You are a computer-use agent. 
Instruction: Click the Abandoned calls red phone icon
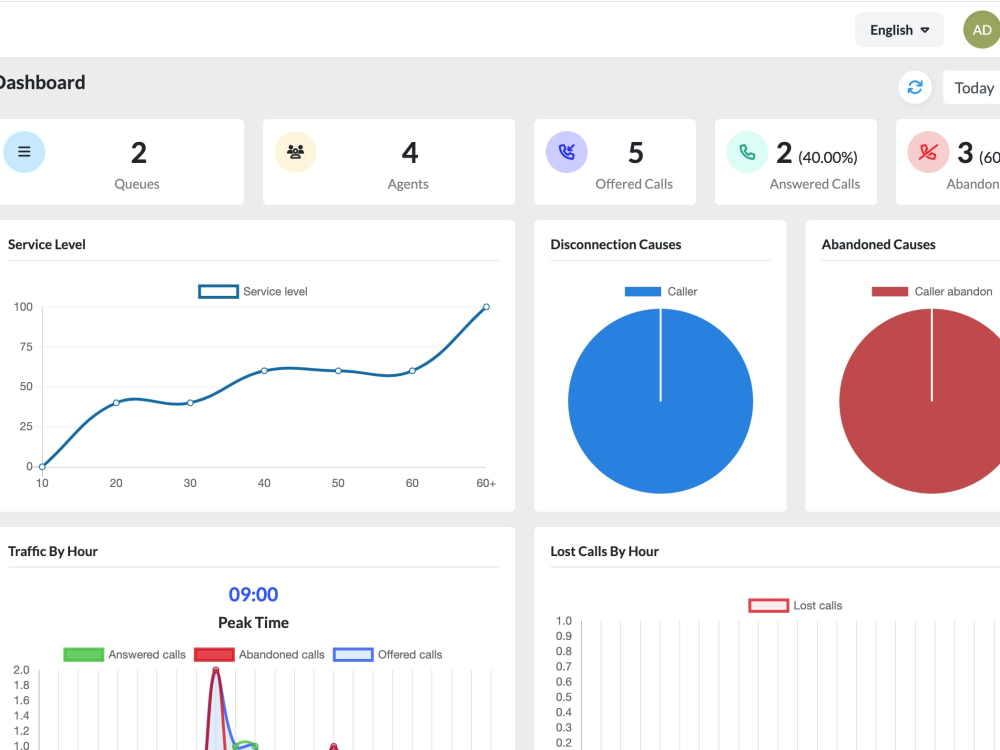coord(929,152)
